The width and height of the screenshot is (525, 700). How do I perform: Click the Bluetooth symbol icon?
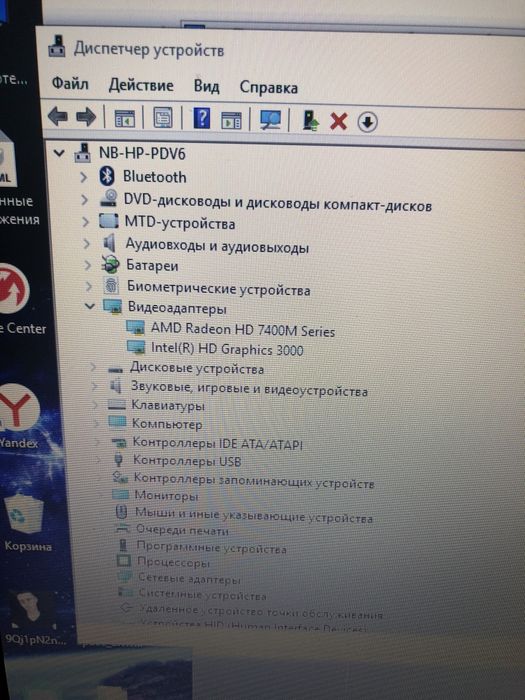coord(107,176)
